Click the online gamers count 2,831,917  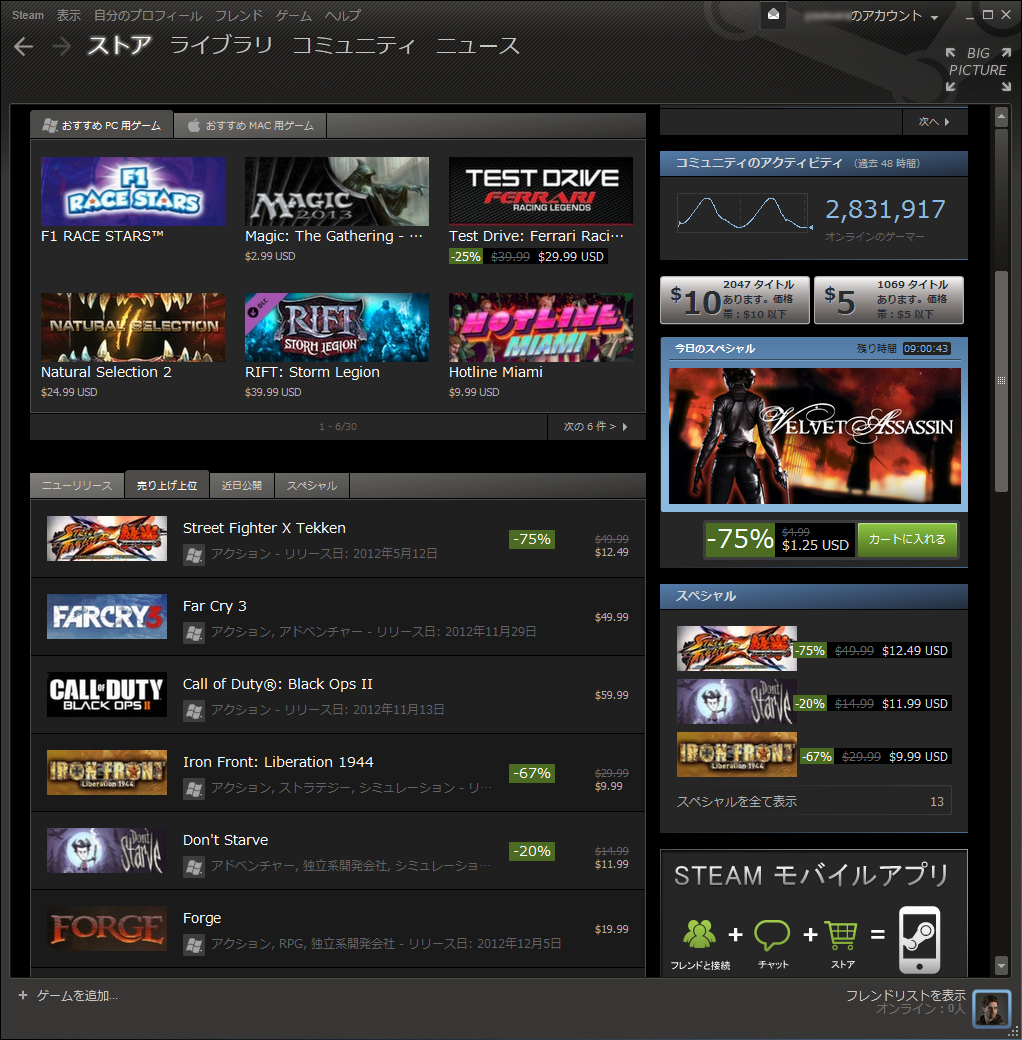click(885, 210)
